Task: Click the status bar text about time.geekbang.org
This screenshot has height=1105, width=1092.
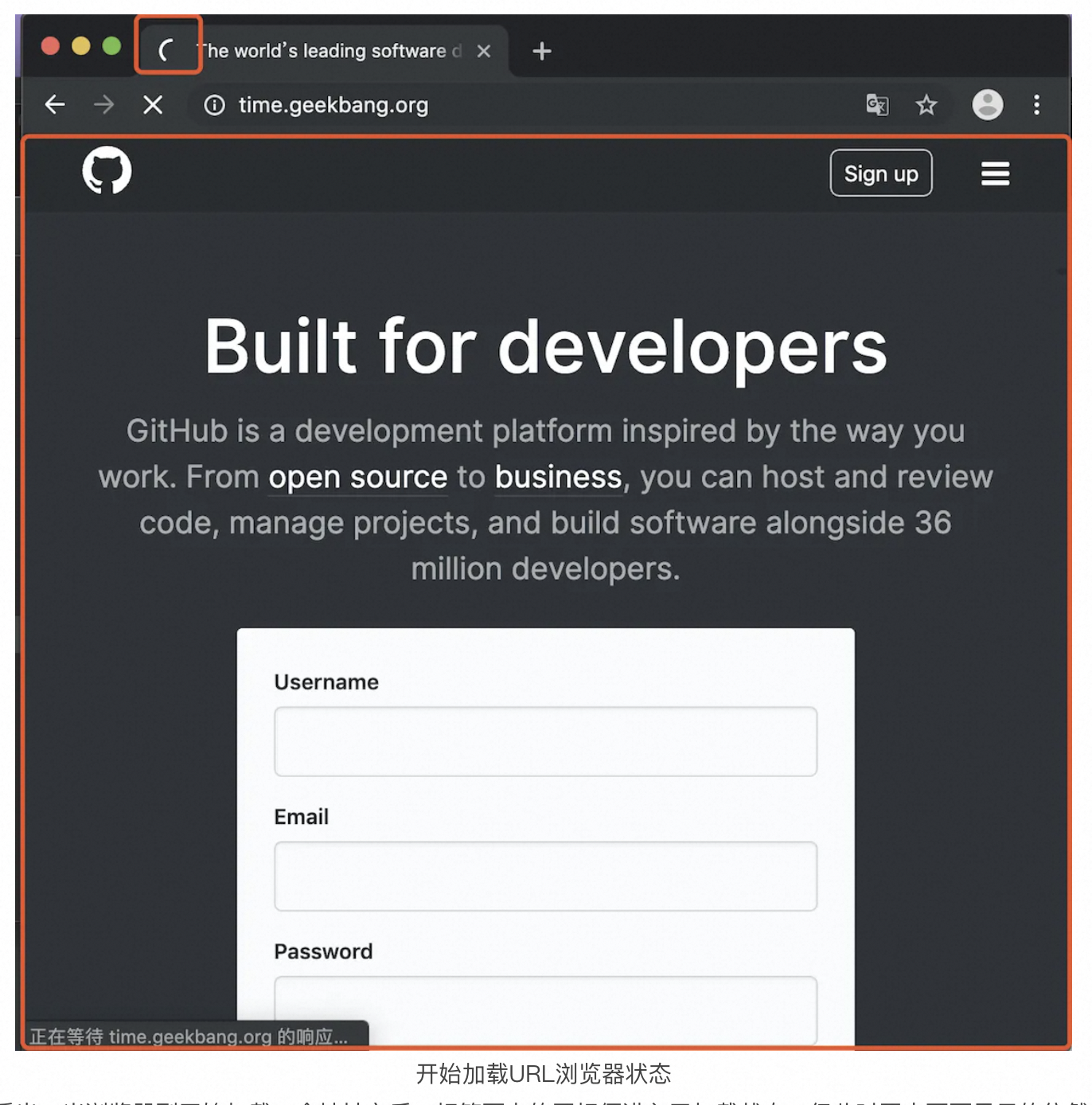Action: tap(189, 1036)
